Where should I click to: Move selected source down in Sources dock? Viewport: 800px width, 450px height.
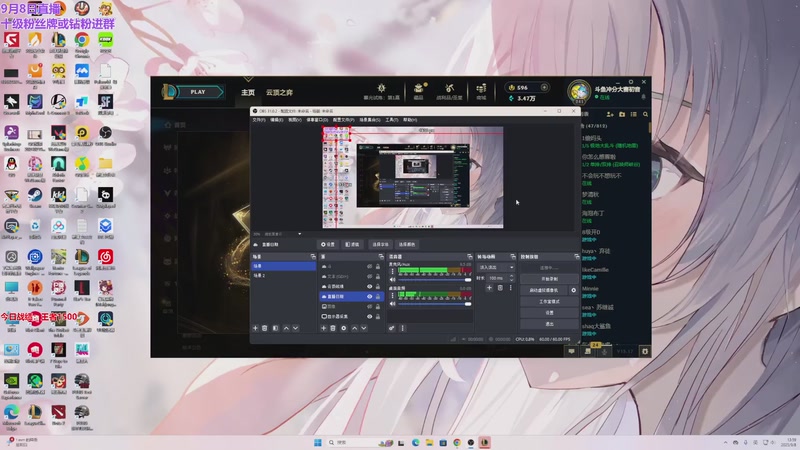pyautogui.click(x=364, y=328)
